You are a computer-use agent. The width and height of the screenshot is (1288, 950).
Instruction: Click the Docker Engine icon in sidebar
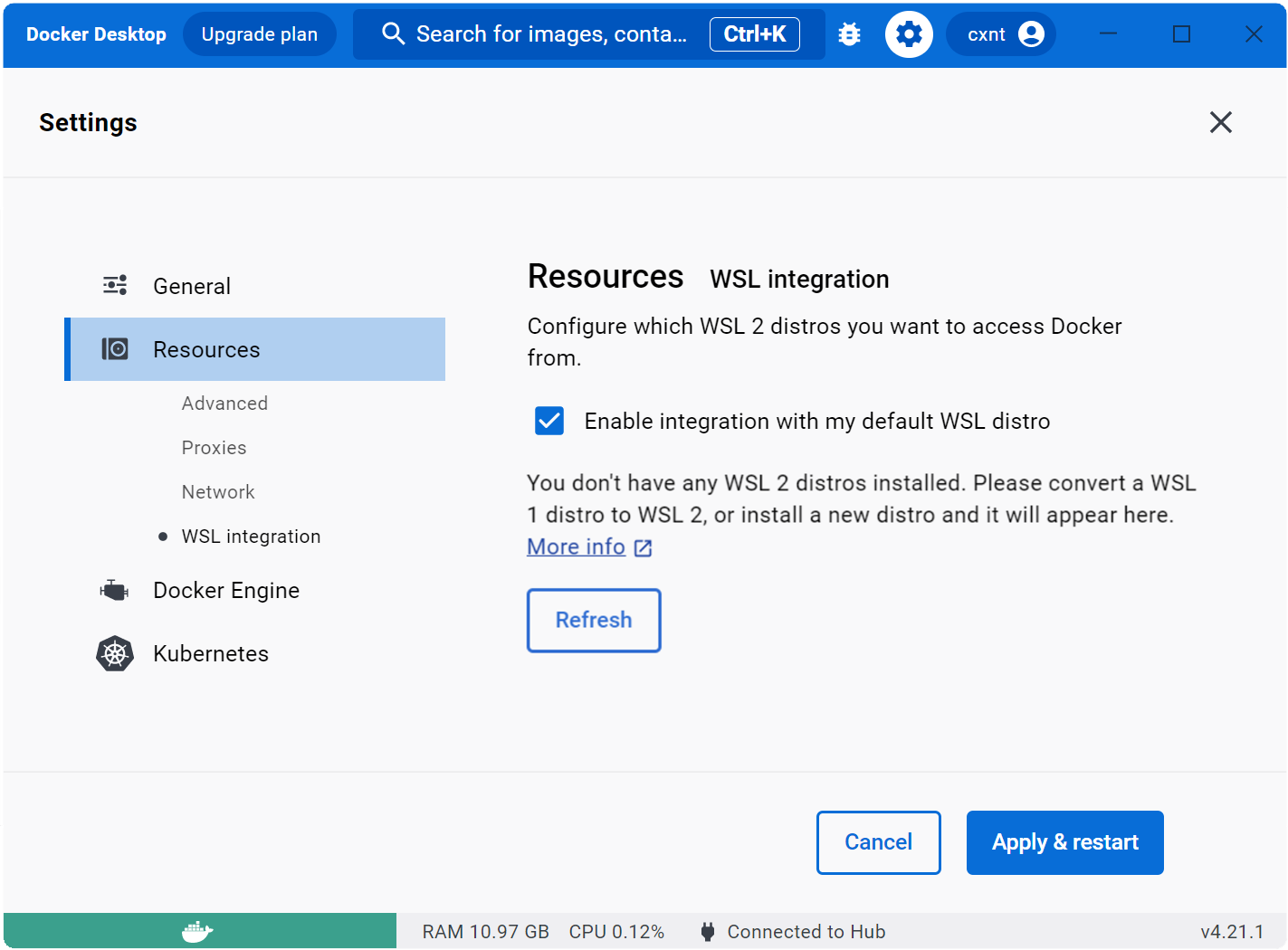coord(114,591)
